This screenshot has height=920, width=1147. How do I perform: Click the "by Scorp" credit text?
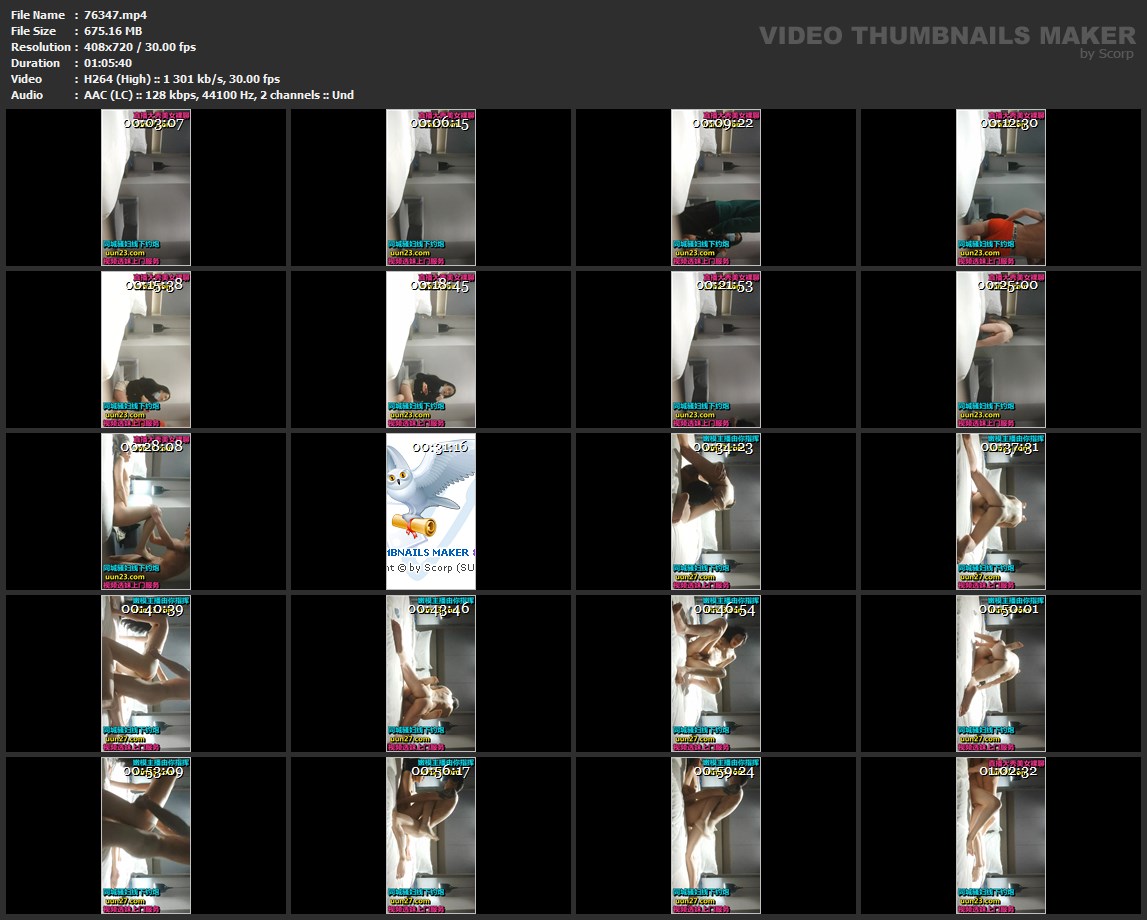(1106, 54)
